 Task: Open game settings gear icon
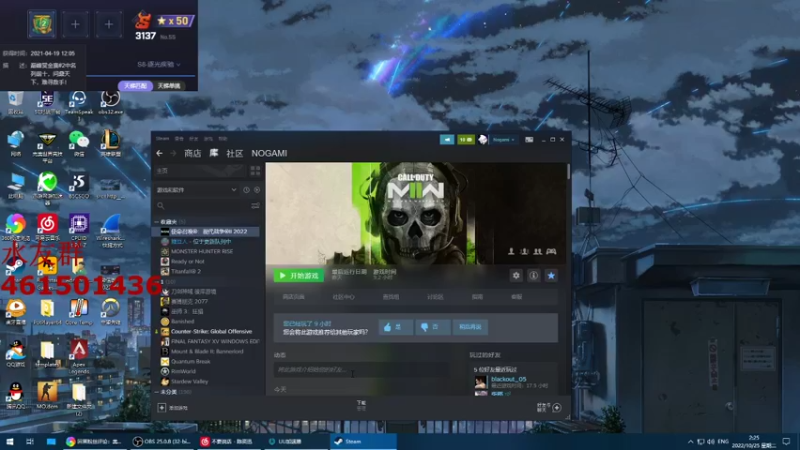click(x=516, y=276)
